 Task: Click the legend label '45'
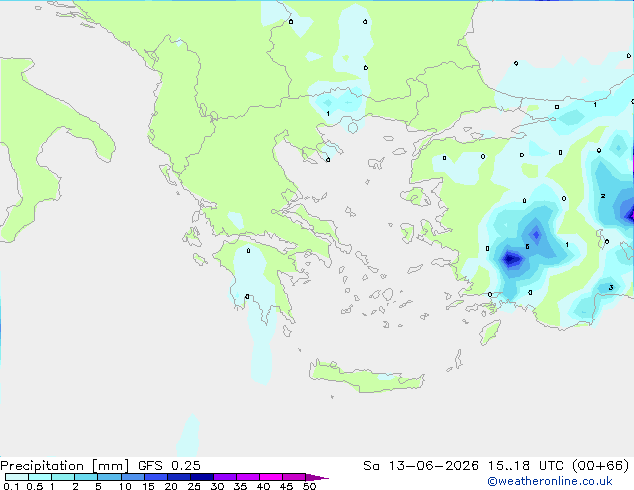pos(286,486)
